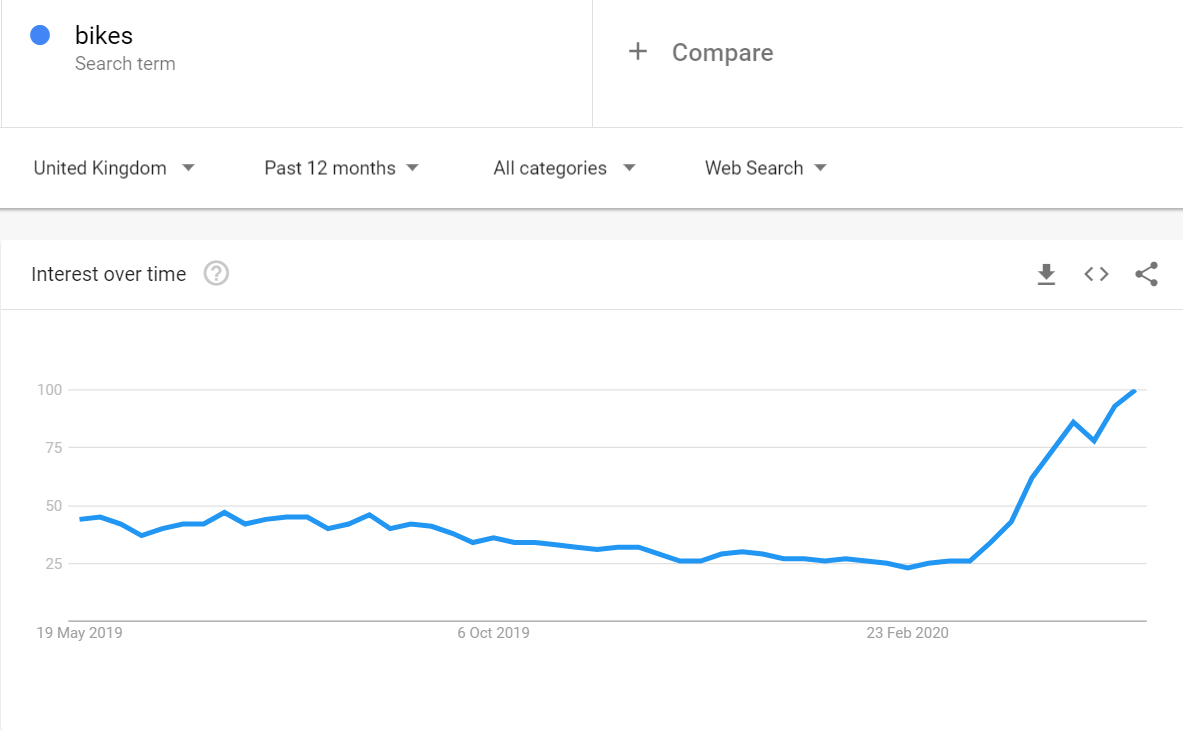Click the 6 Oct 2019 axis date
The width and height of the screenshot is (1183, 730).
(x=493, y=633)
